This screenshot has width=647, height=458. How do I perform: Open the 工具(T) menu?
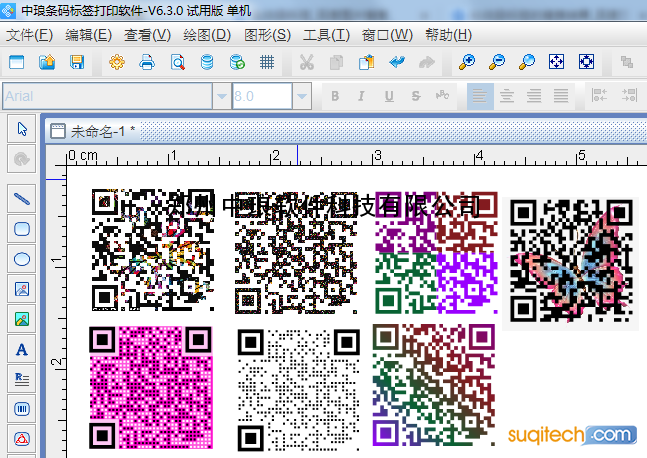click(326, 35)
